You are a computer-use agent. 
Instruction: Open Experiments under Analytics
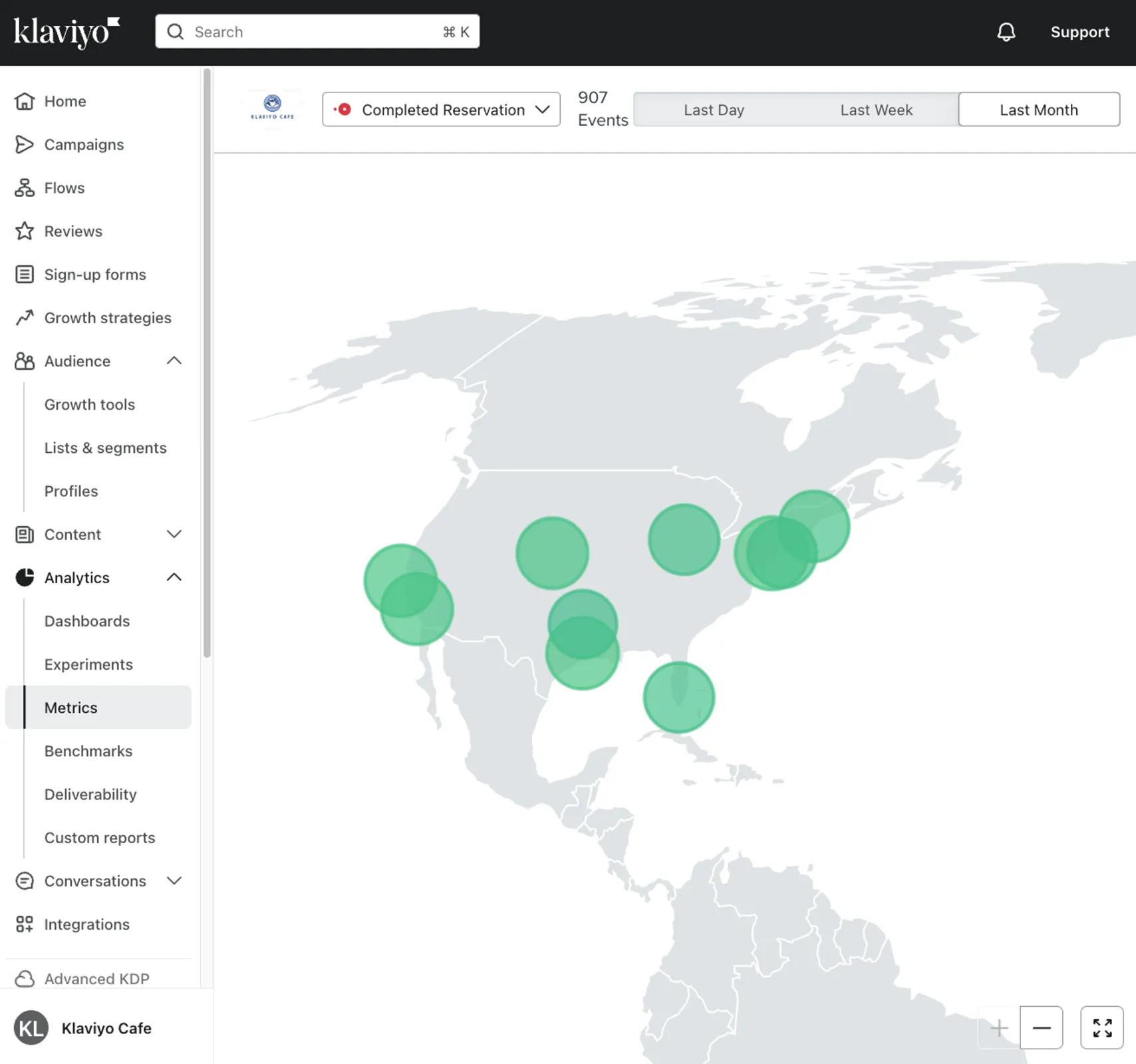coord(88,664)
